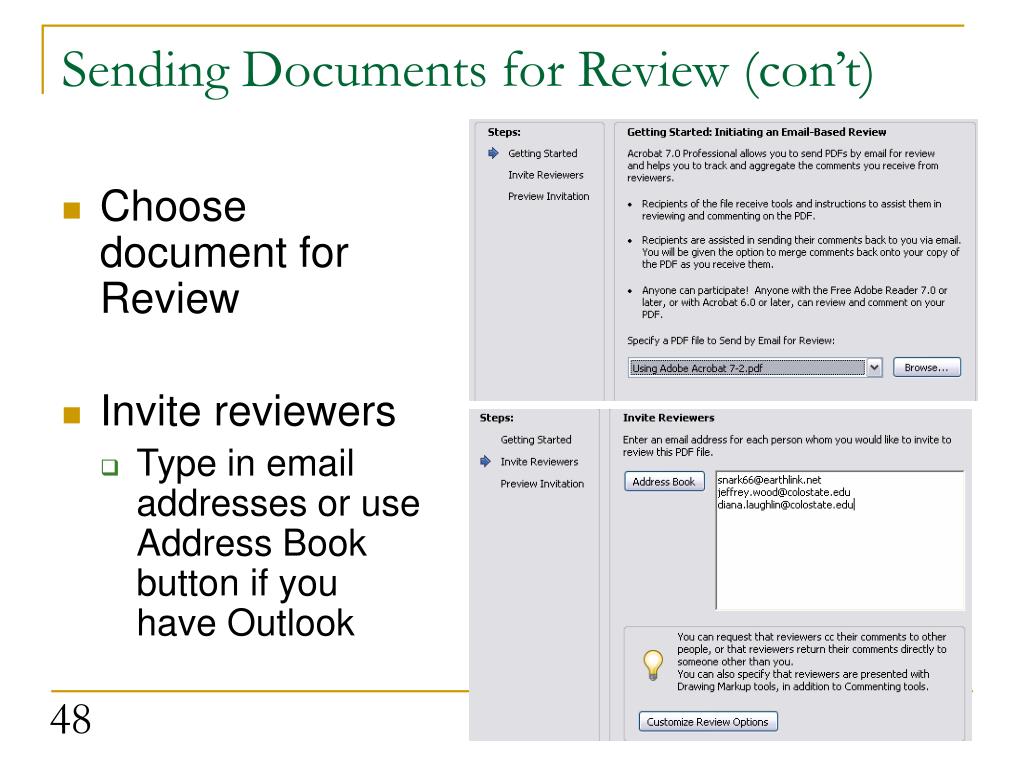Select Invite Reviewers step in upper wizard
1024x768 pixels.
[x=545, y=175]
